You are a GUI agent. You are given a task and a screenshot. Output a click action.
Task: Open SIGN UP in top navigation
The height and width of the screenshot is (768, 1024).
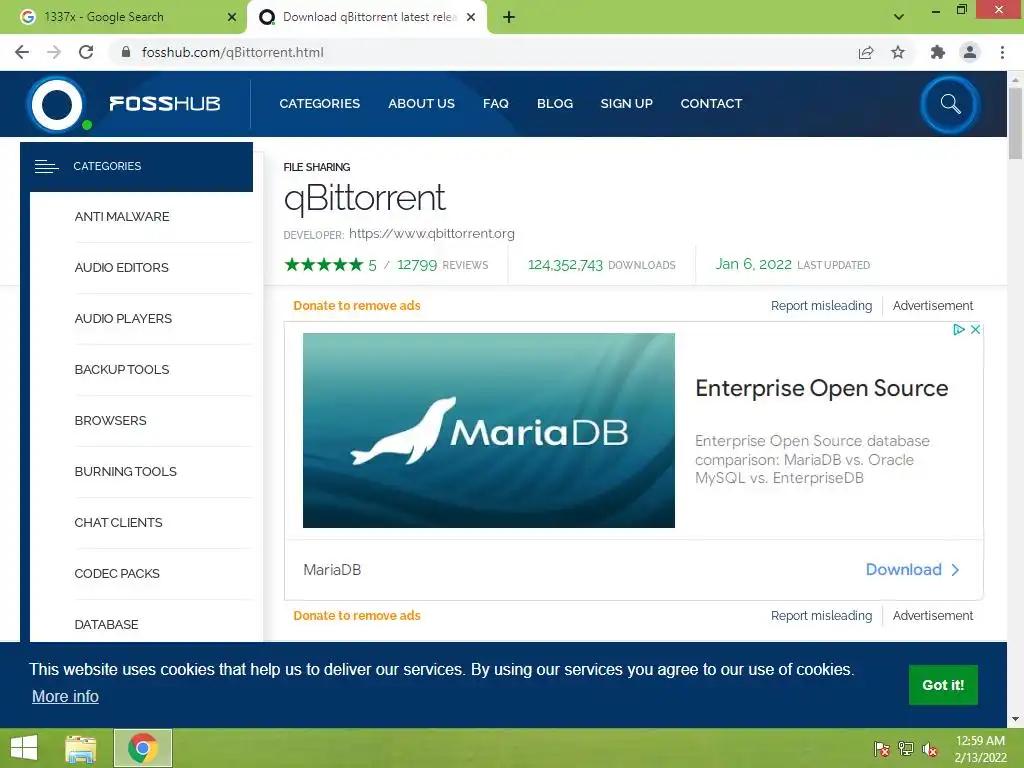626,103
